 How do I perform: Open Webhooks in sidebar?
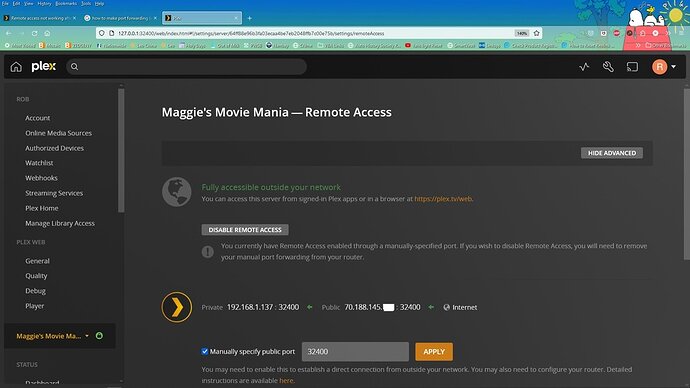click(41, 178)
